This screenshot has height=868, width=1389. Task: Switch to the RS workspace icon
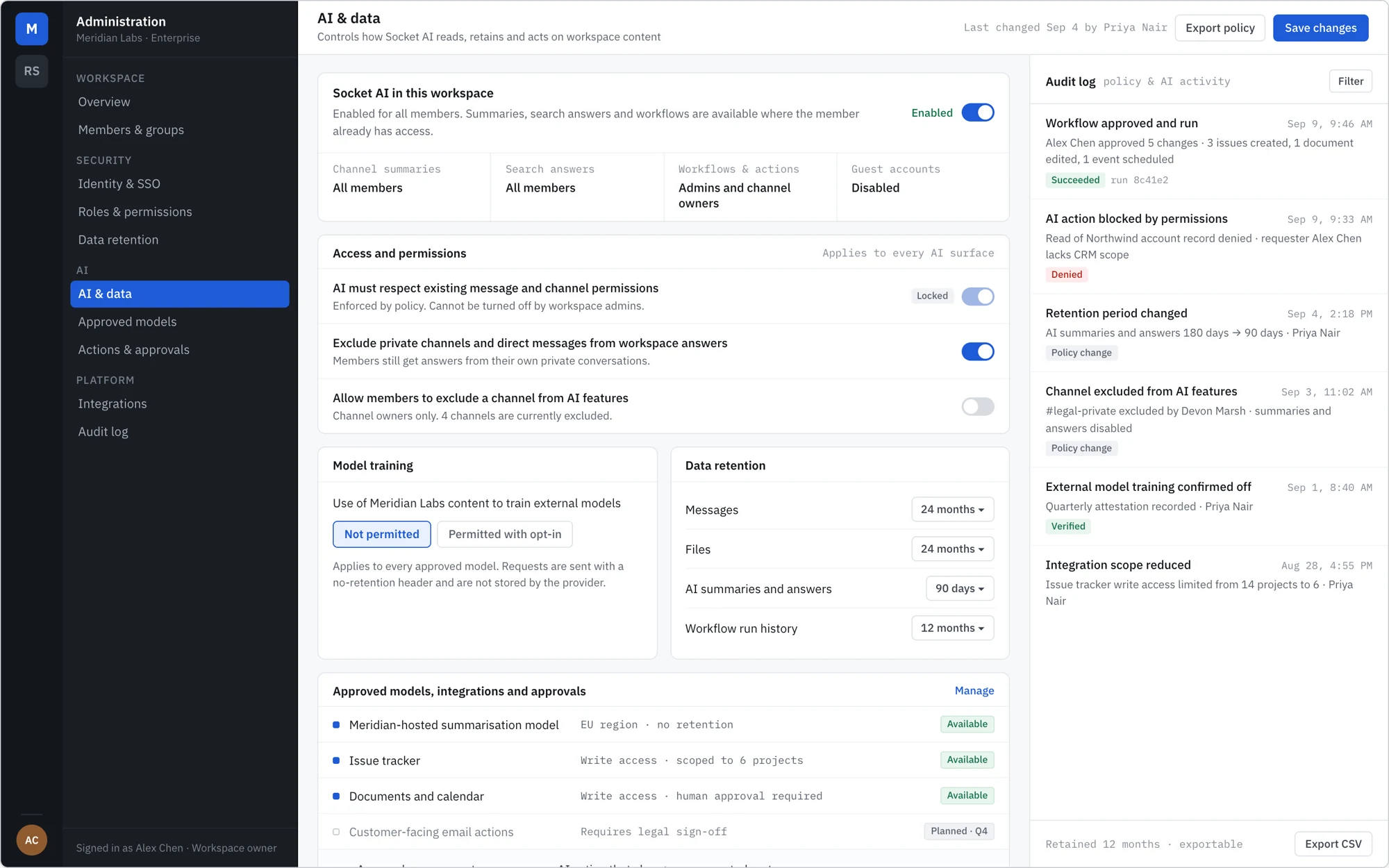point(31,71)
